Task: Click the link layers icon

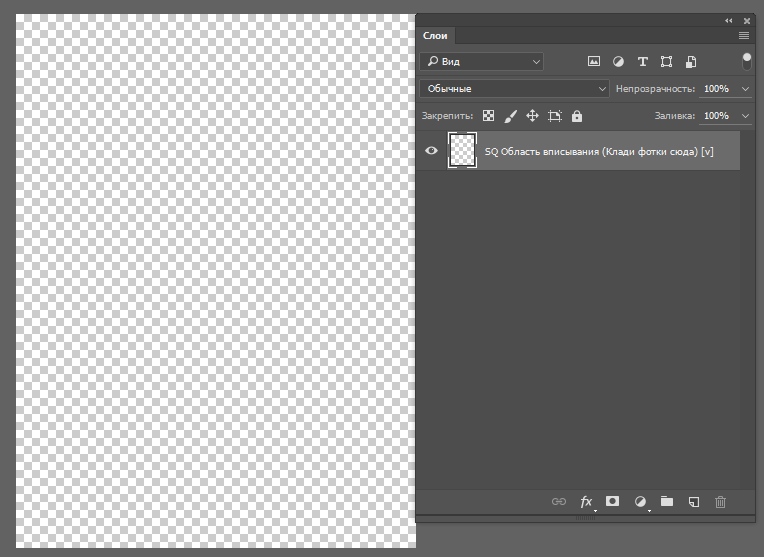Action: click(x=559, y=501)
